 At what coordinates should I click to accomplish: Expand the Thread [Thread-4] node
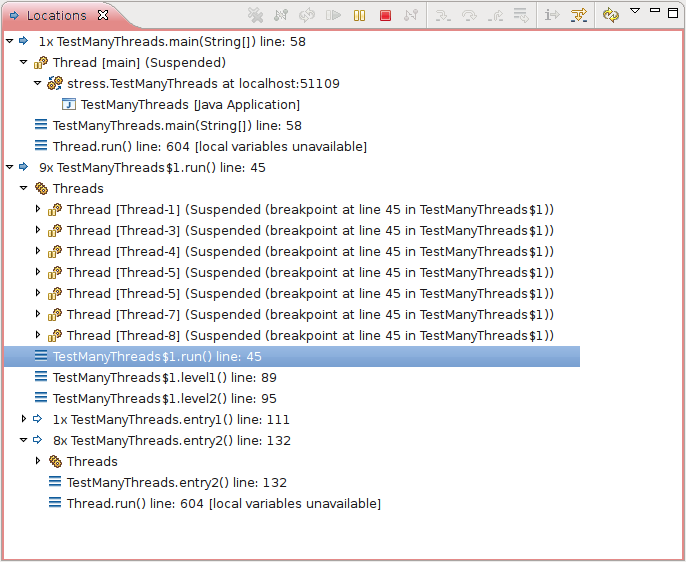click(x=38, y=251)
